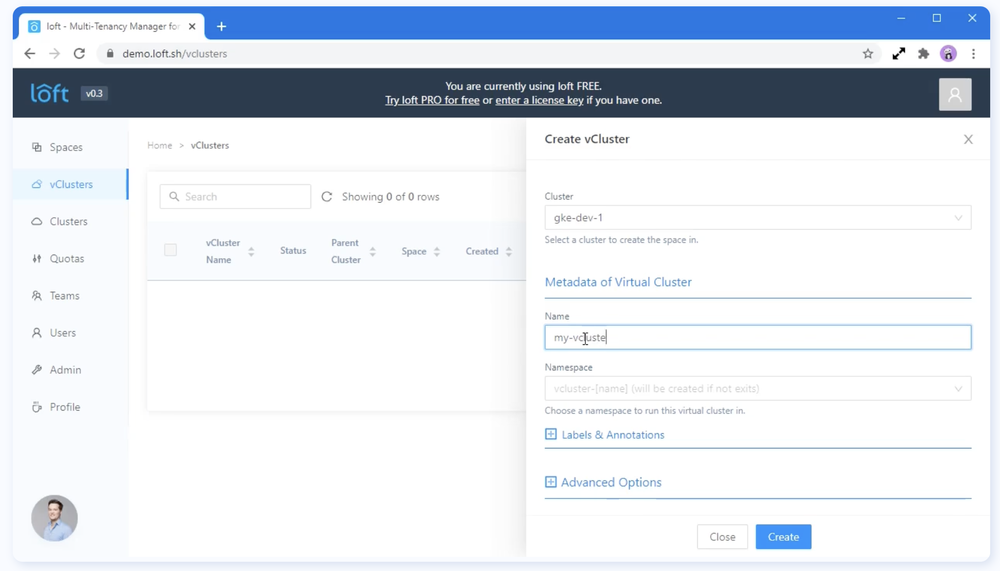Click the Metadata of Virtual Cluster heading
The width and height of the screenshot is (1000, 571).
(618, 282)
